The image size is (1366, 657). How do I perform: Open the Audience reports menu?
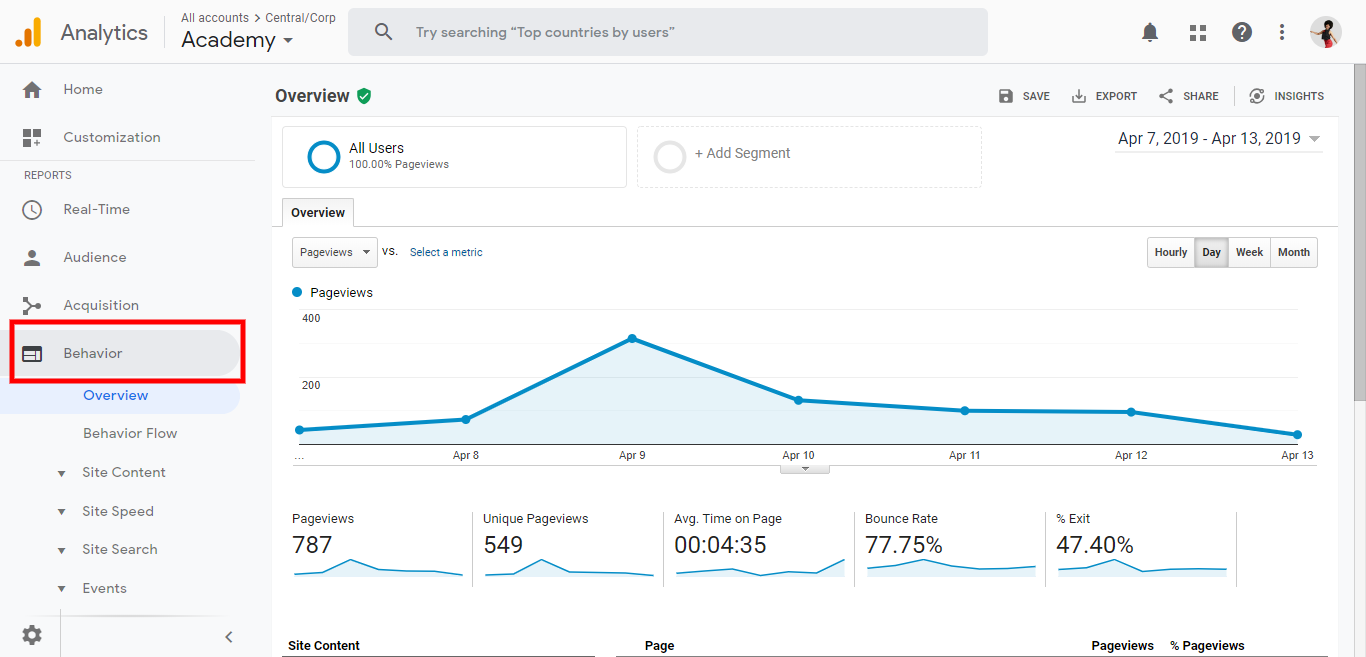[94, 257]
